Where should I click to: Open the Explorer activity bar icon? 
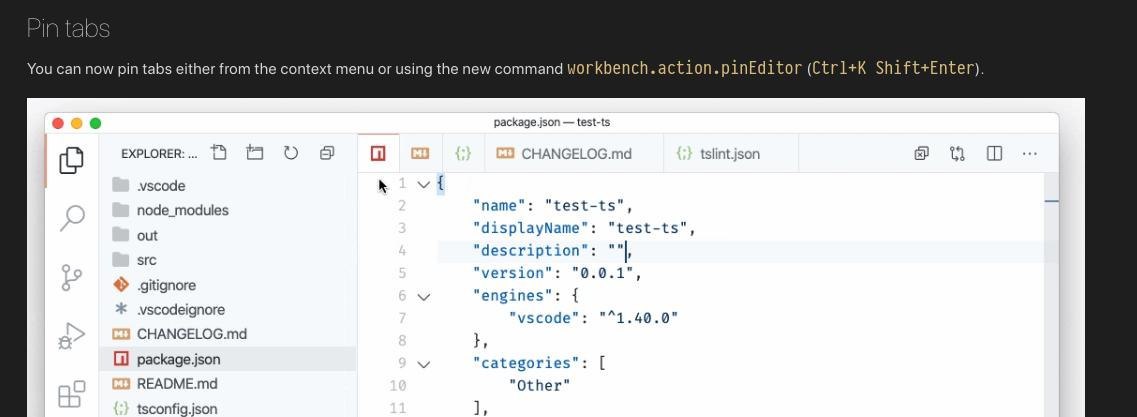(x=71, y=160)
